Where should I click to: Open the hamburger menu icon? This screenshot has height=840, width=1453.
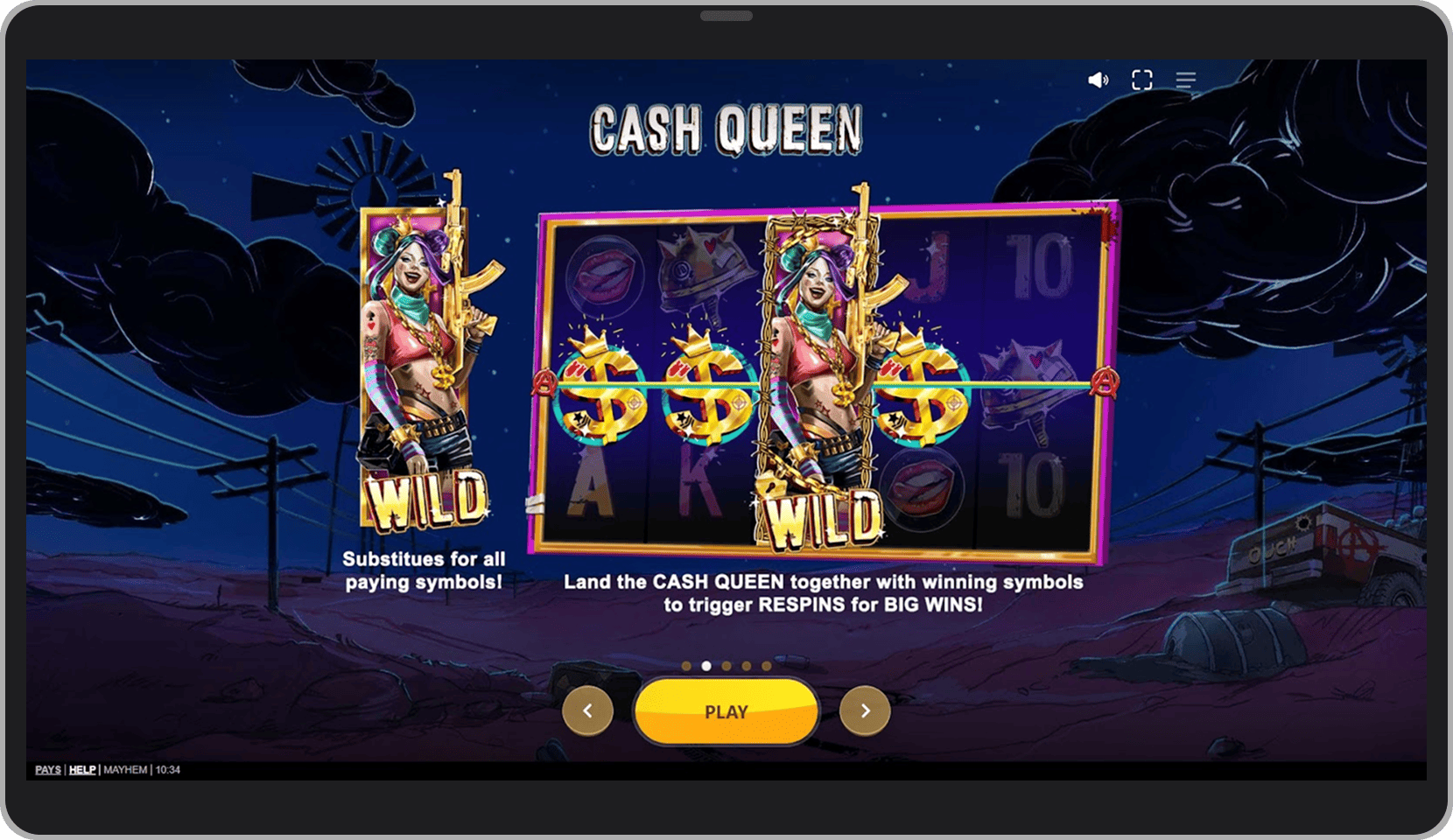tap(1186, 80)
